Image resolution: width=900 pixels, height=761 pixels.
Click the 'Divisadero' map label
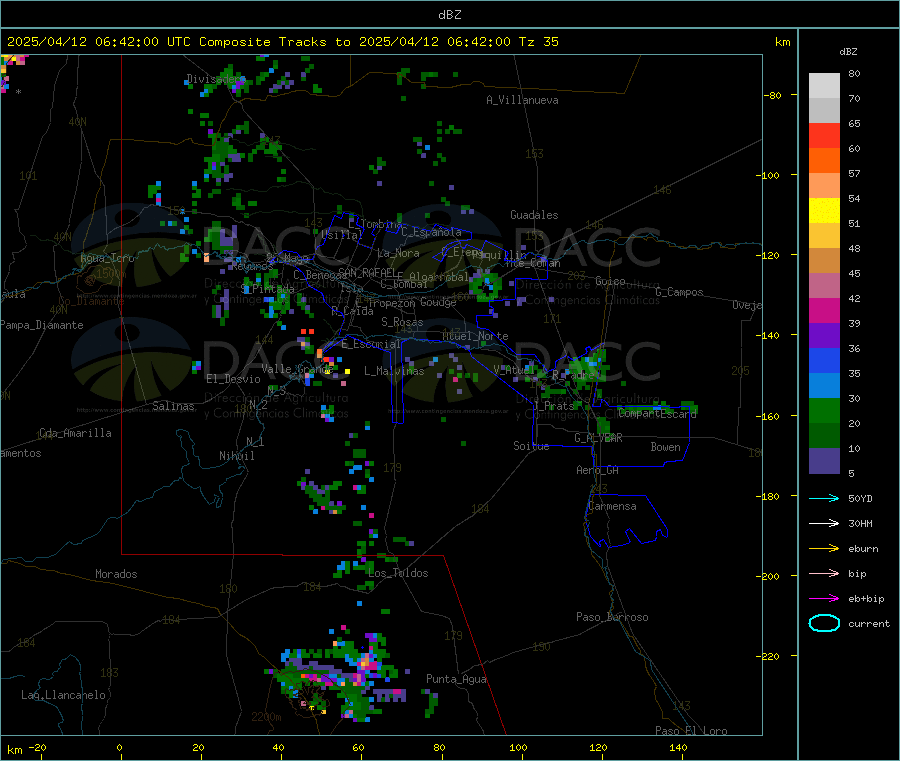[215, 79]
